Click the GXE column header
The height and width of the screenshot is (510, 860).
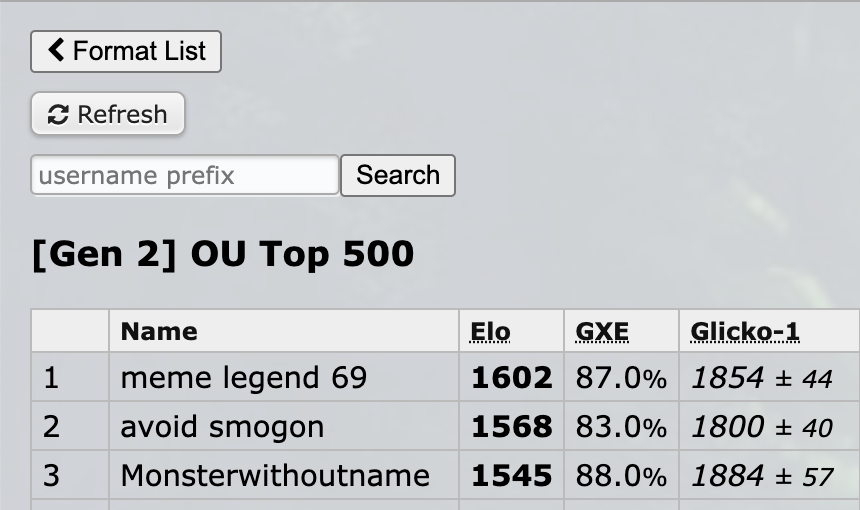coord(602,332)
